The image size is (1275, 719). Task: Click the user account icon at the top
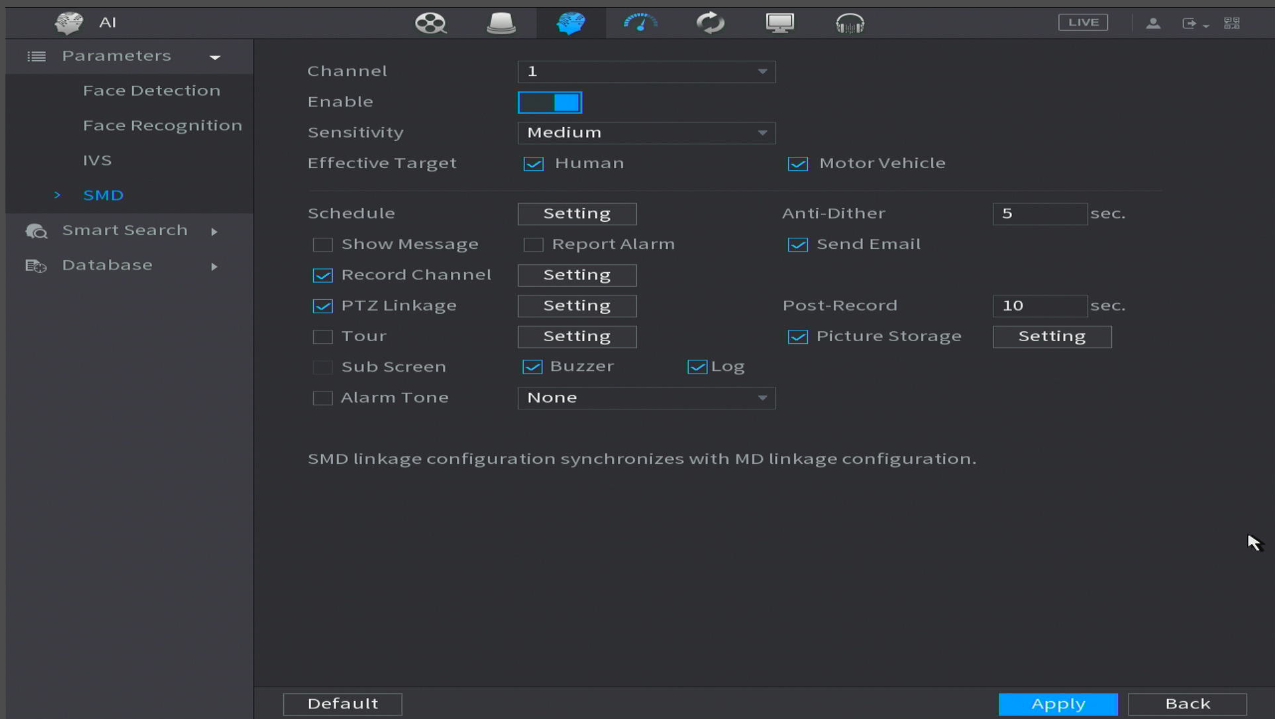1153,23
